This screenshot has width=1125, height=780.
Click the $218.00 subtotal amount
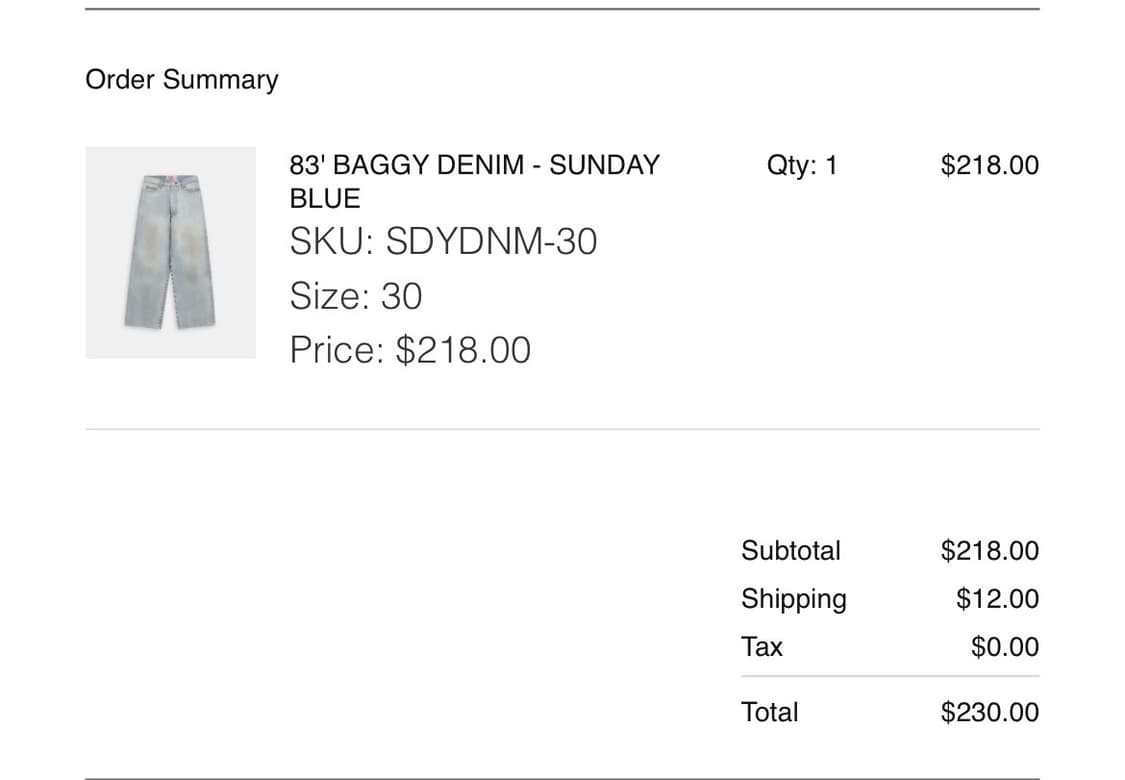(989, 550)
